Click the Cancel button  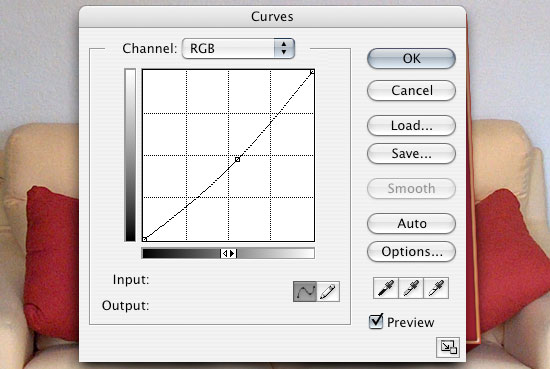click(411, 90)
